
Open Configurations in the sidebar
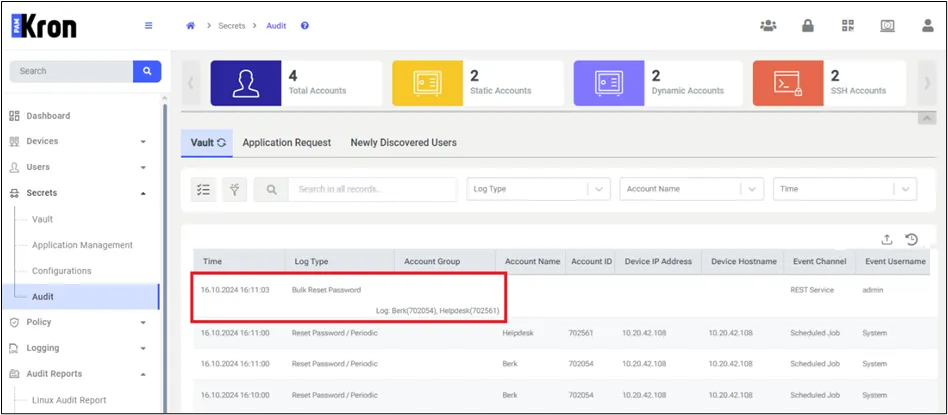pos(62,271)
